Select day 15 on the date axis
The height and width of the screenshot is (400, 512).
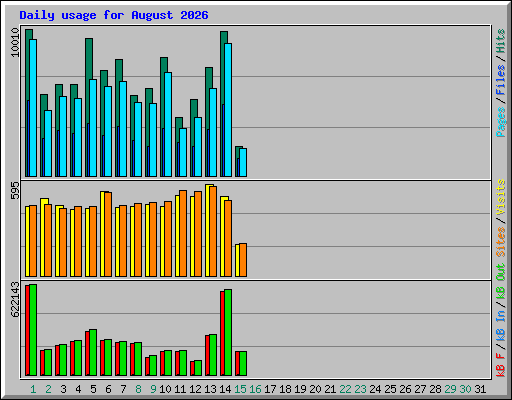pyautogui.click(x=240, y=389)
